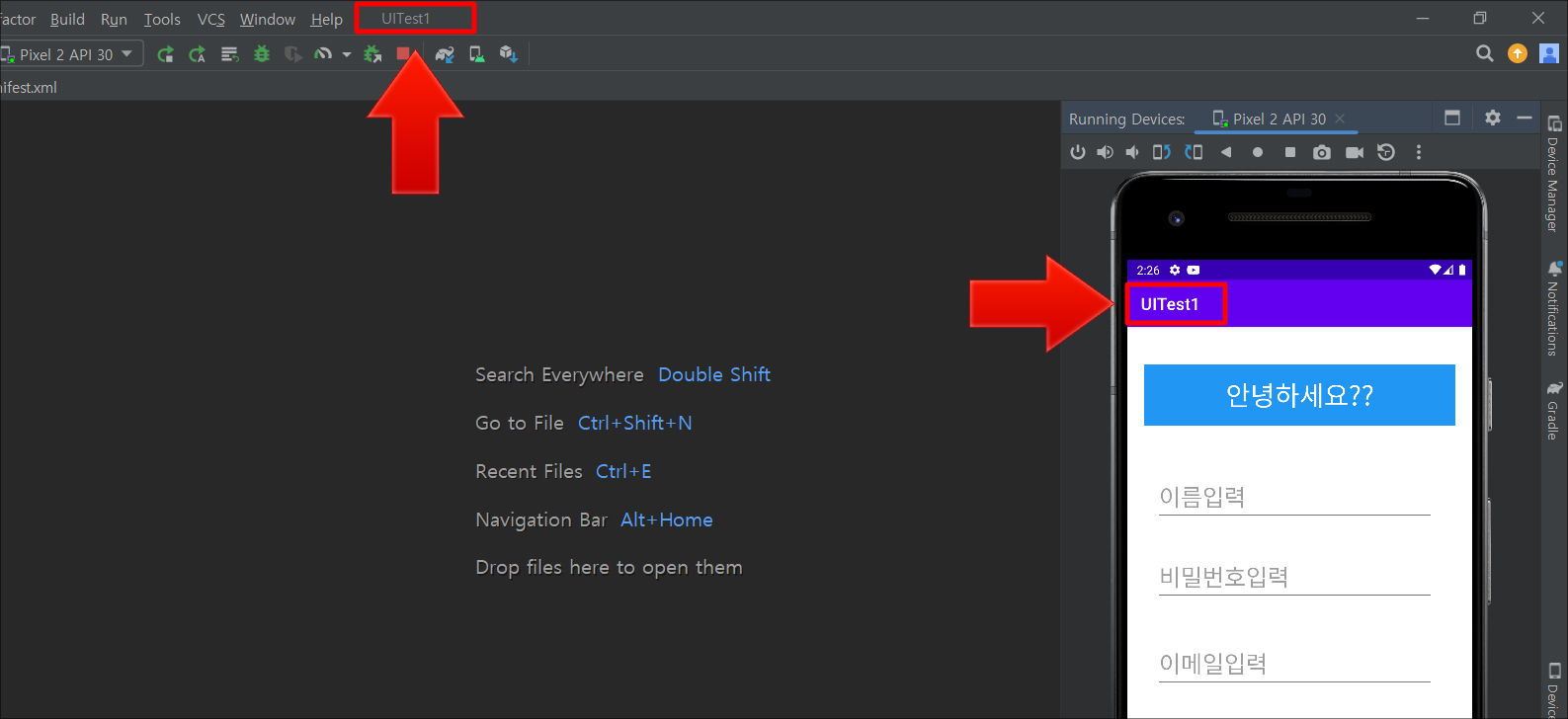Click the emulator Back triangle button

coord(1226,152)
